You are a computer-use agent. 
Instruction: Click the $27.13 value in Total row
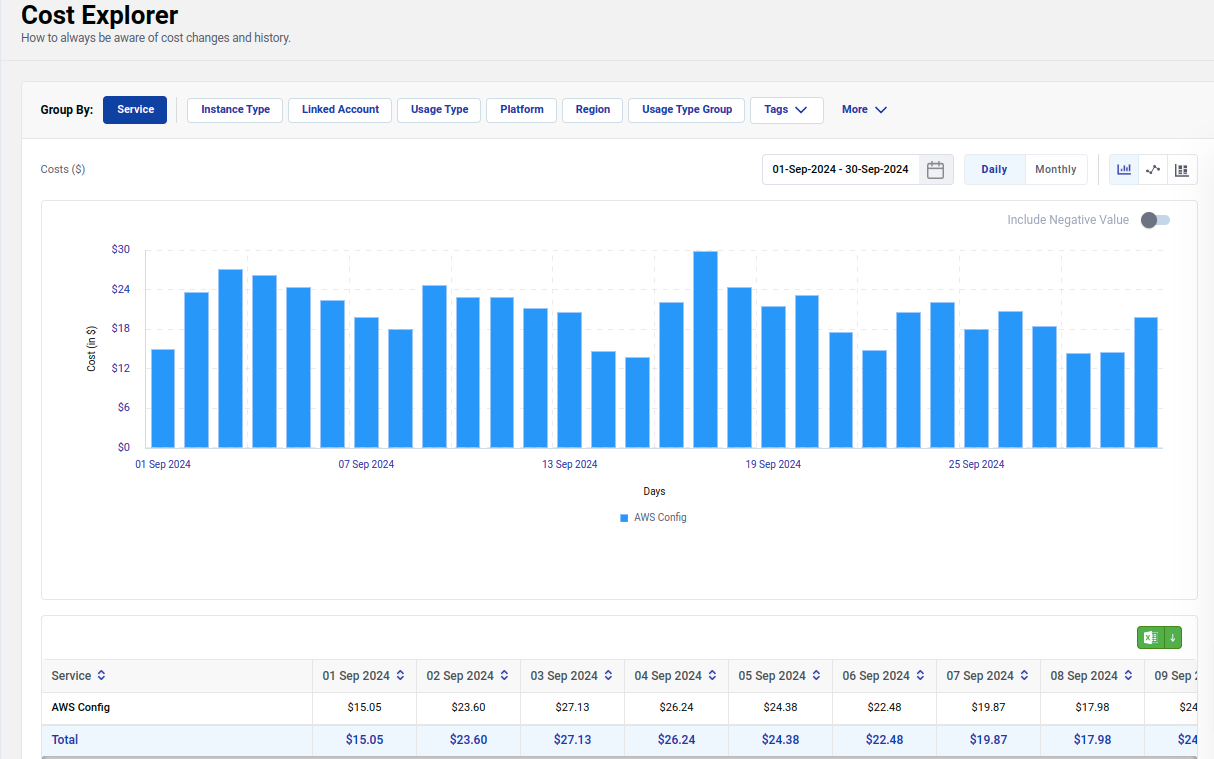click(x=572, y=740)
